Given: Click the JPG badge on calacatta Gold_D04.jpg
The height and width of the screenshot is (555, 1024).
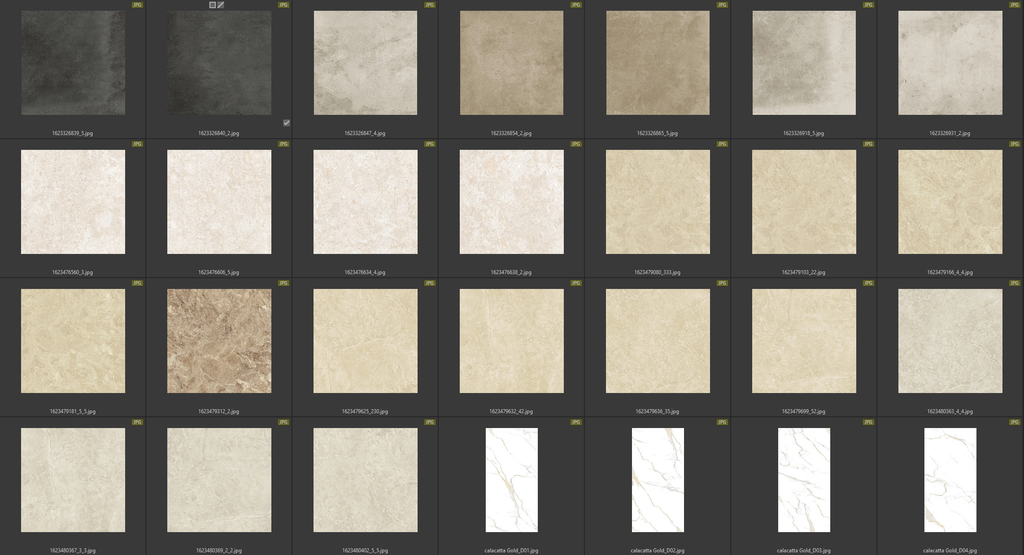Looking at the screenshot, I should [1014, 422].
